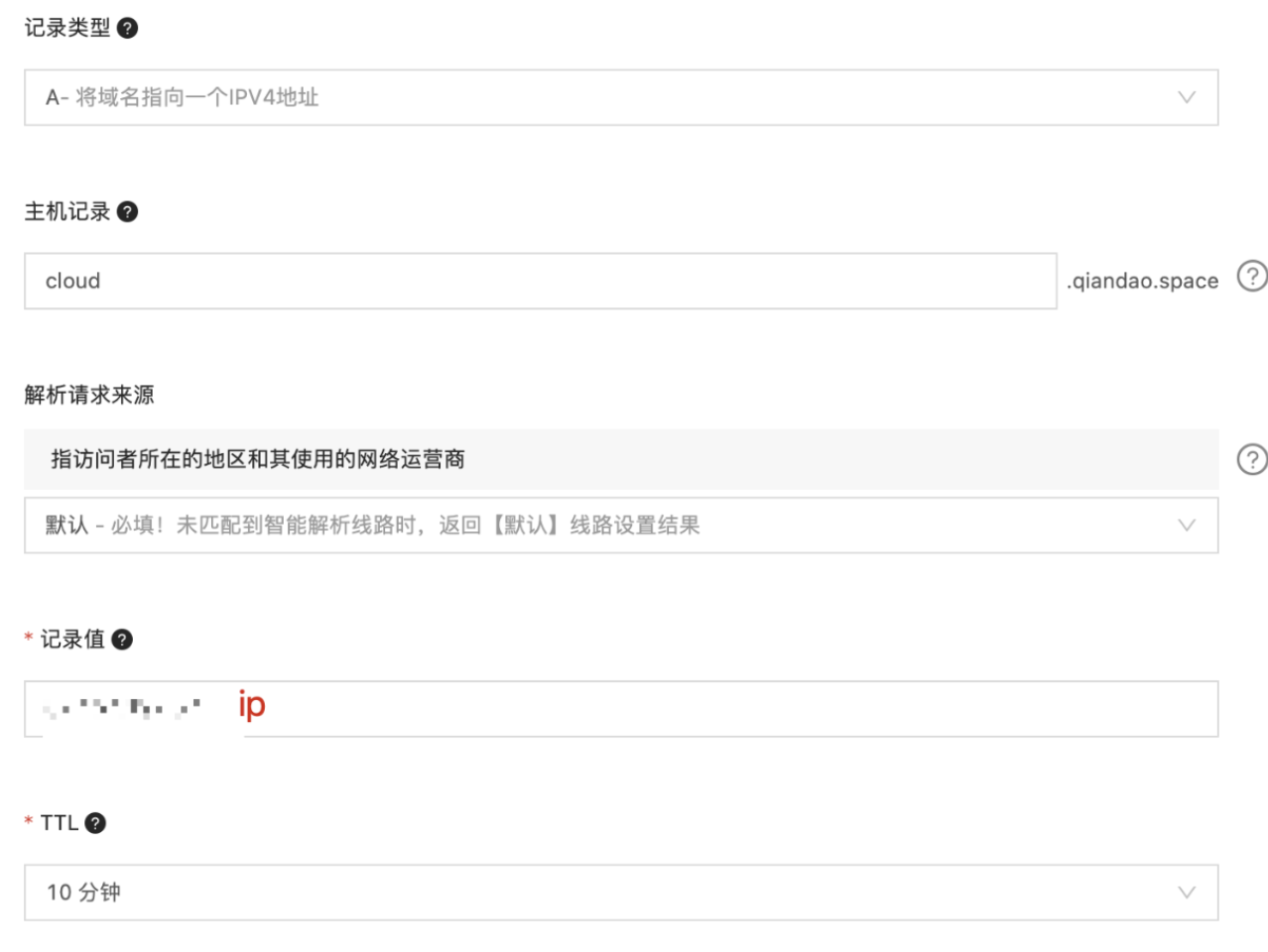Focus the 主机记录 input containing cloud

540,281
